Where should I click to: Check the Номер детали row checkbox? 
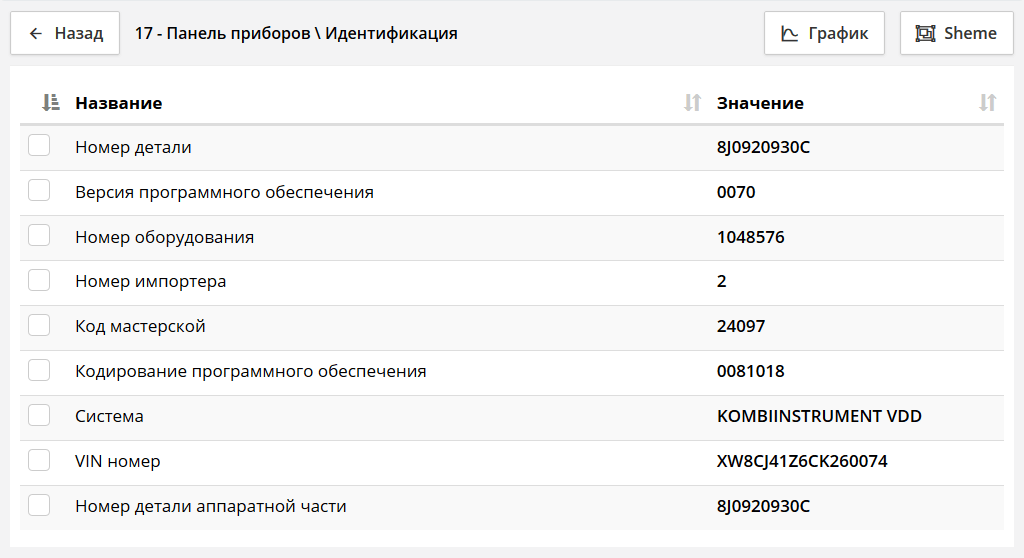click(39, 146)
